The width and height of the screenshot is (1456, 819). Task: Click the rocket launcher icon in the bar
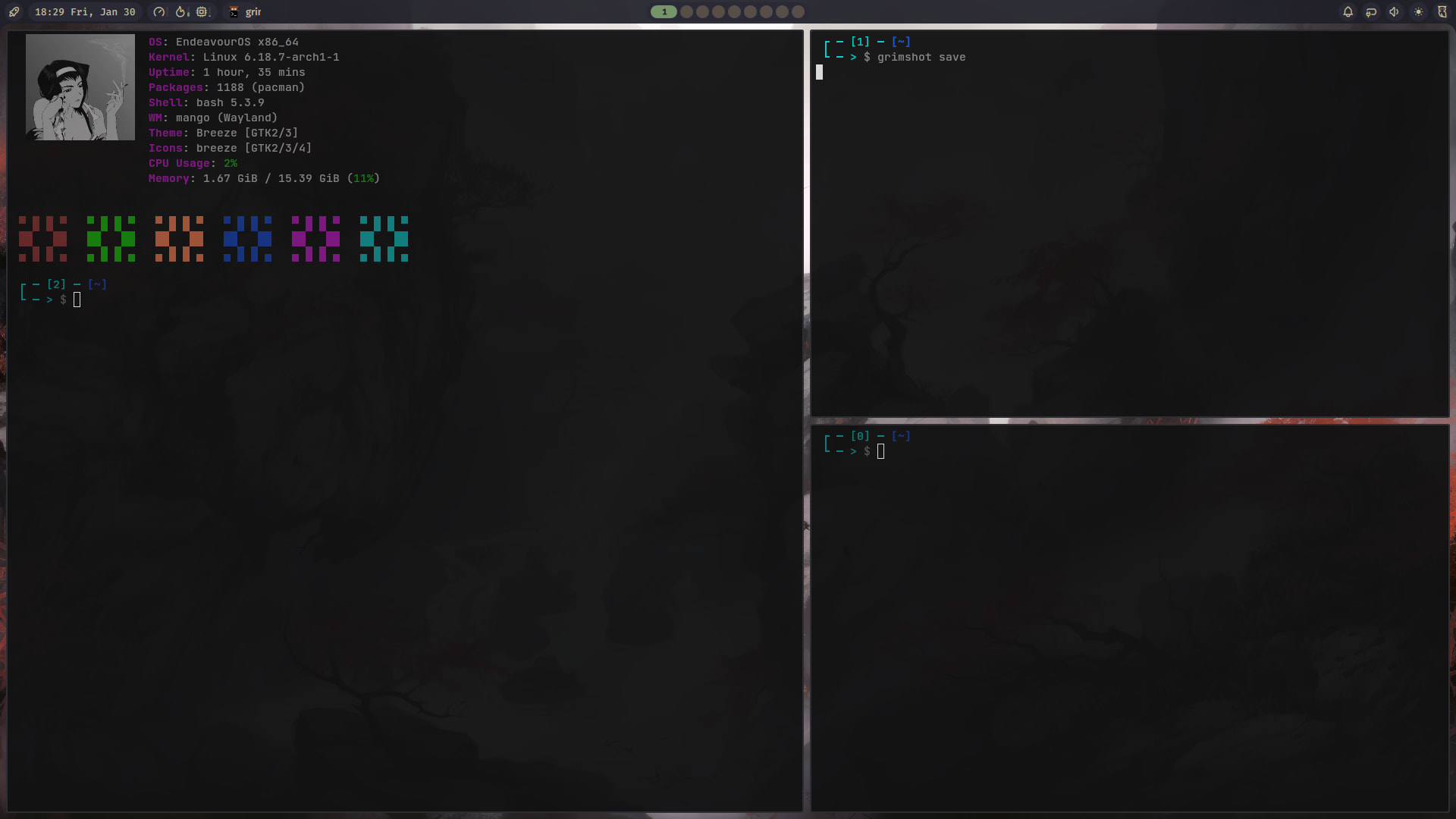(x=14, y=11)
